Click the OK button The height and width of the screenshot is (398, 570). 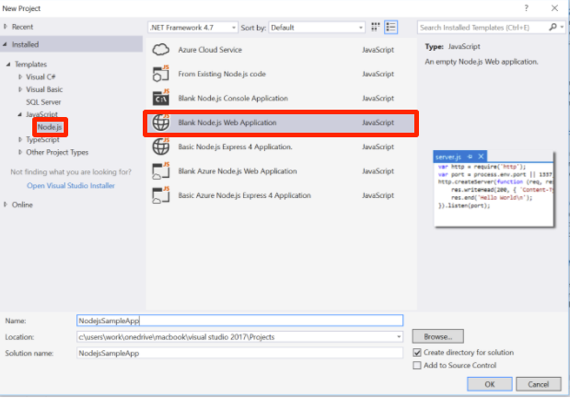[x=490, y=384]
